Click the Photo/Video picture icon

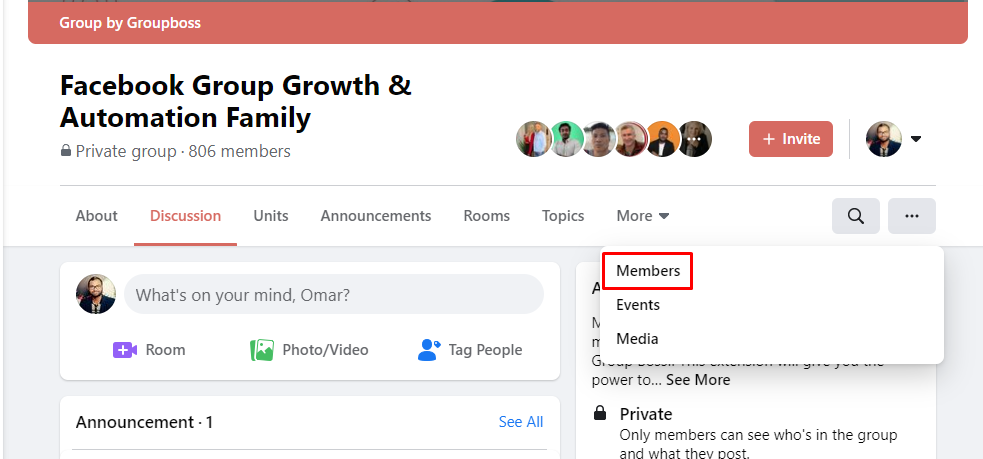tap(262, 350)
